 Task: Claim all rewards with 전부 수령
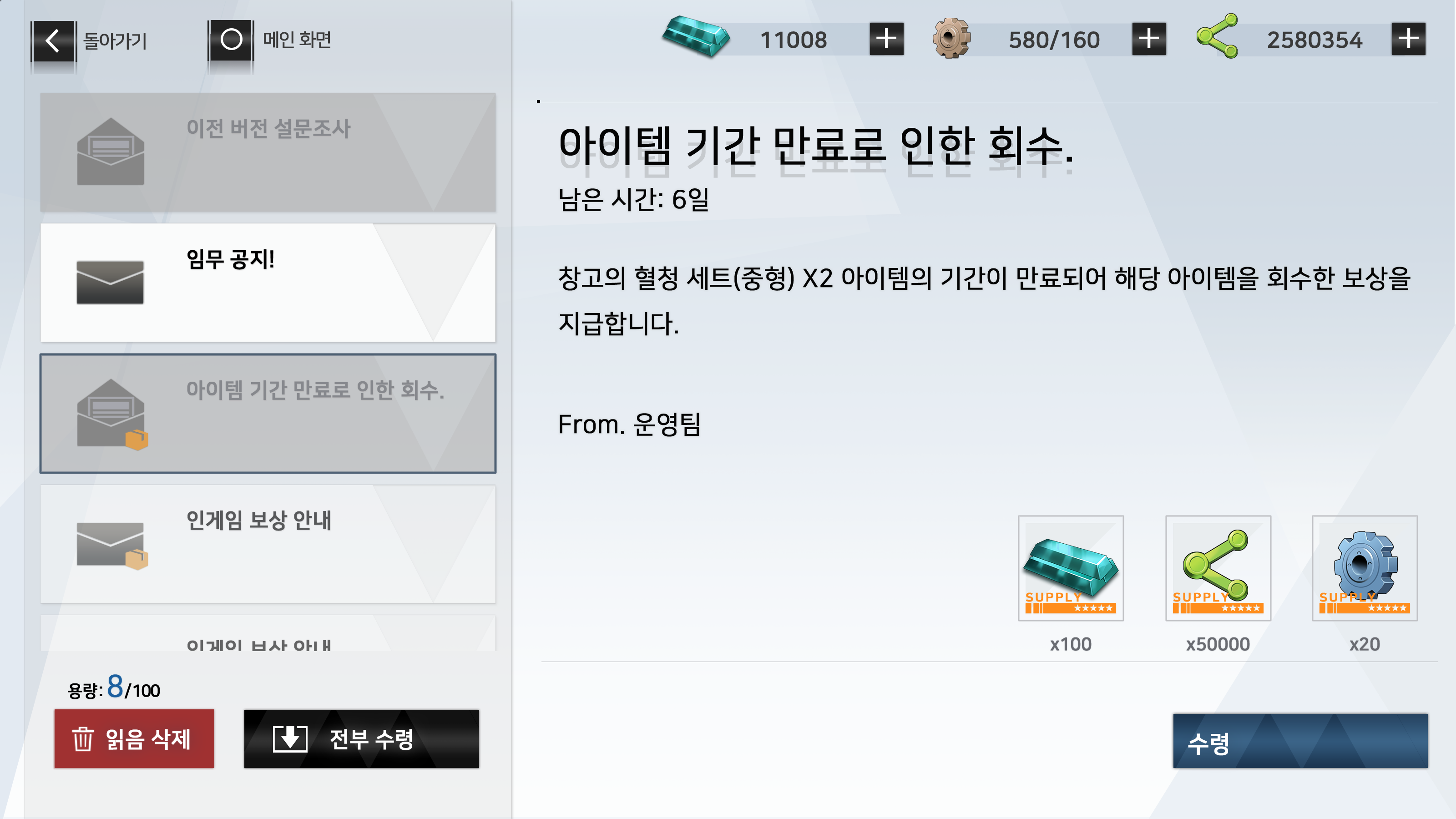(x=361, y=739)
